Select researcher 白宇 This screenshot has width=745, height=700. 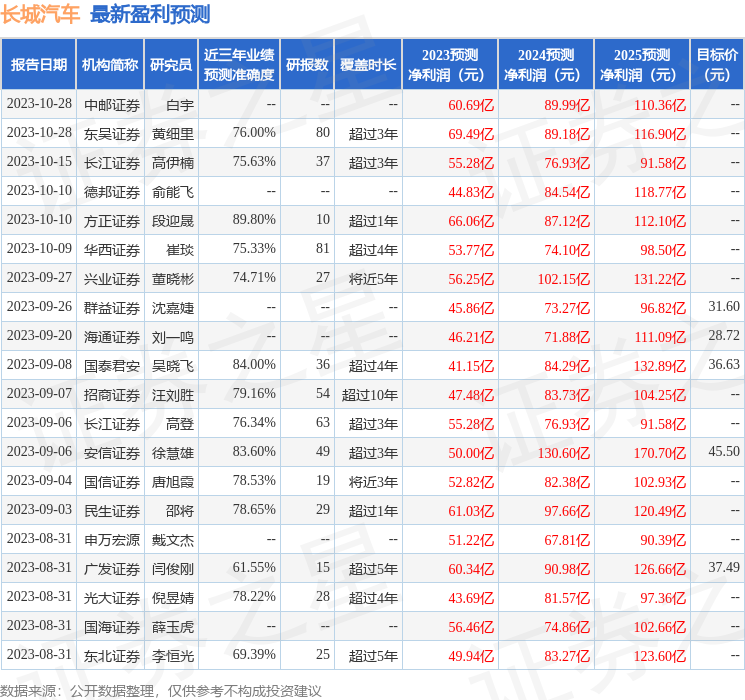(180, 105)
